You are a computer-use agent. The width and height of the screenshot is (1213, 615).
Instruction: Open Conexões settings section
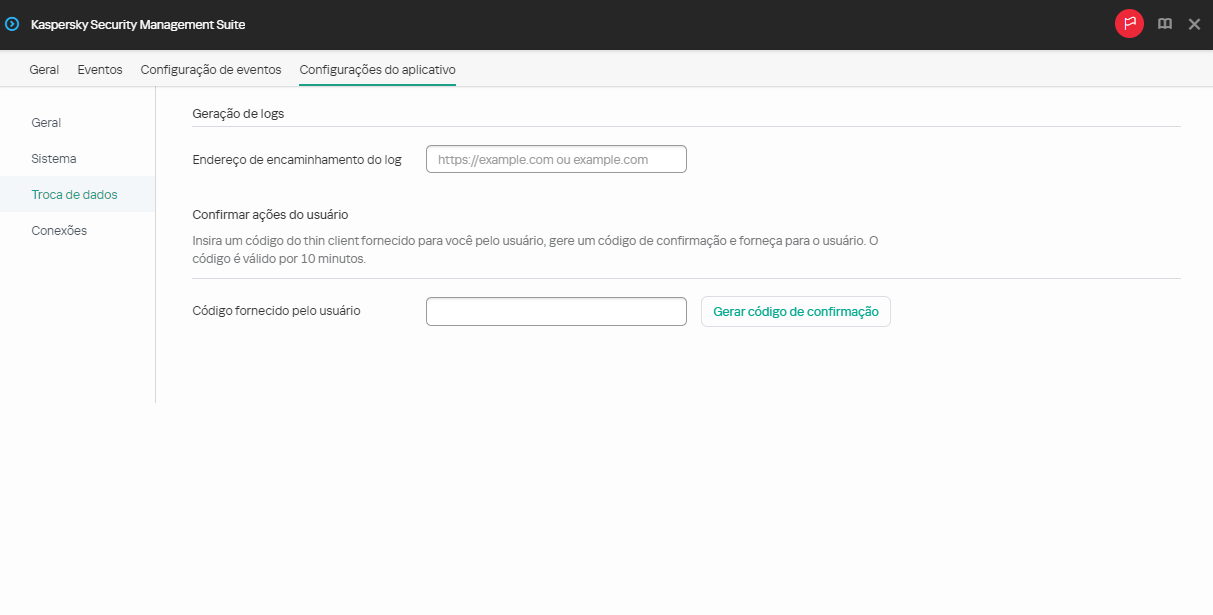(x=58, y=230)
